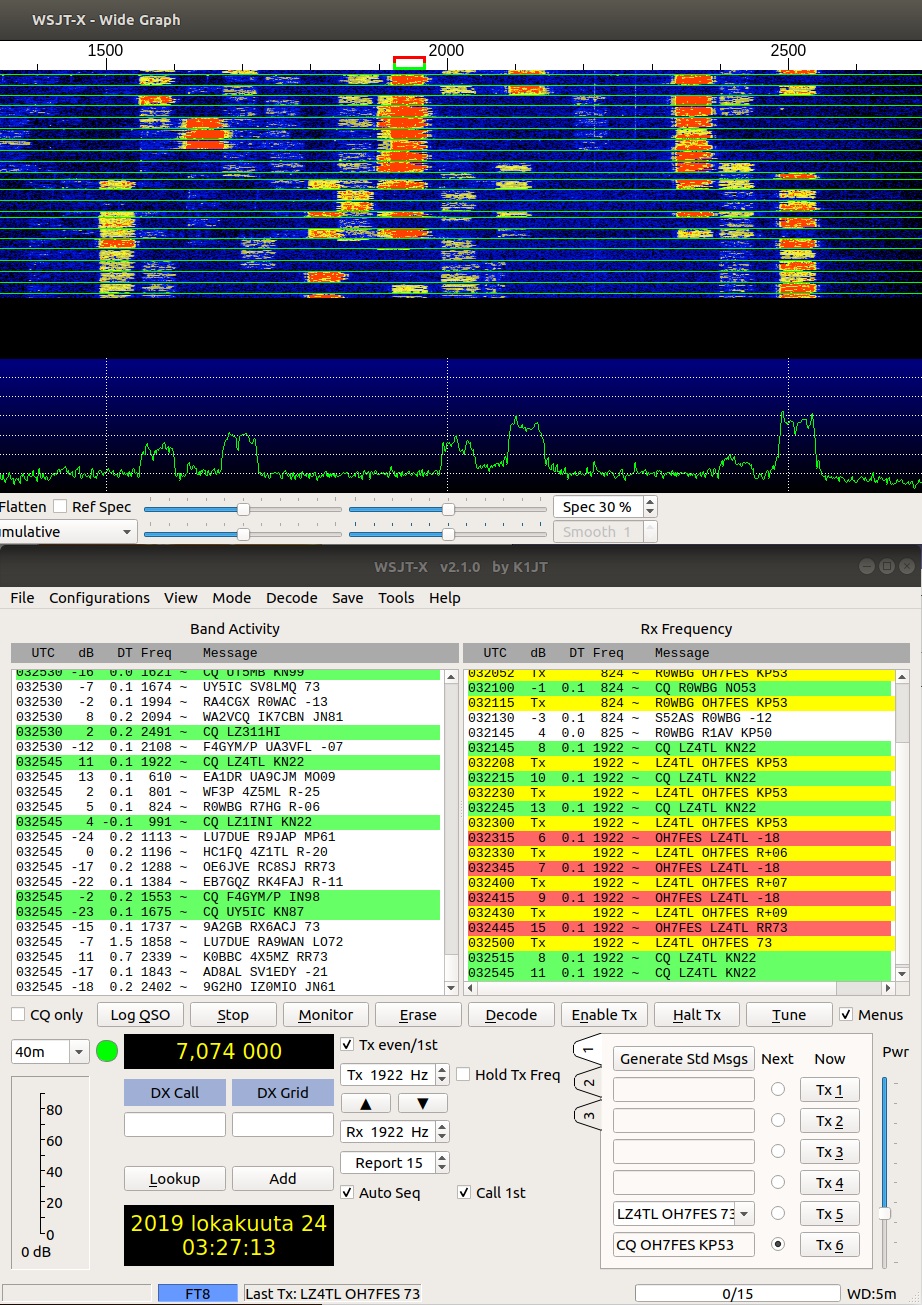Click the green status indicator circle
This screenshot has width=922, height=1305.
(x=107, y=1052)
